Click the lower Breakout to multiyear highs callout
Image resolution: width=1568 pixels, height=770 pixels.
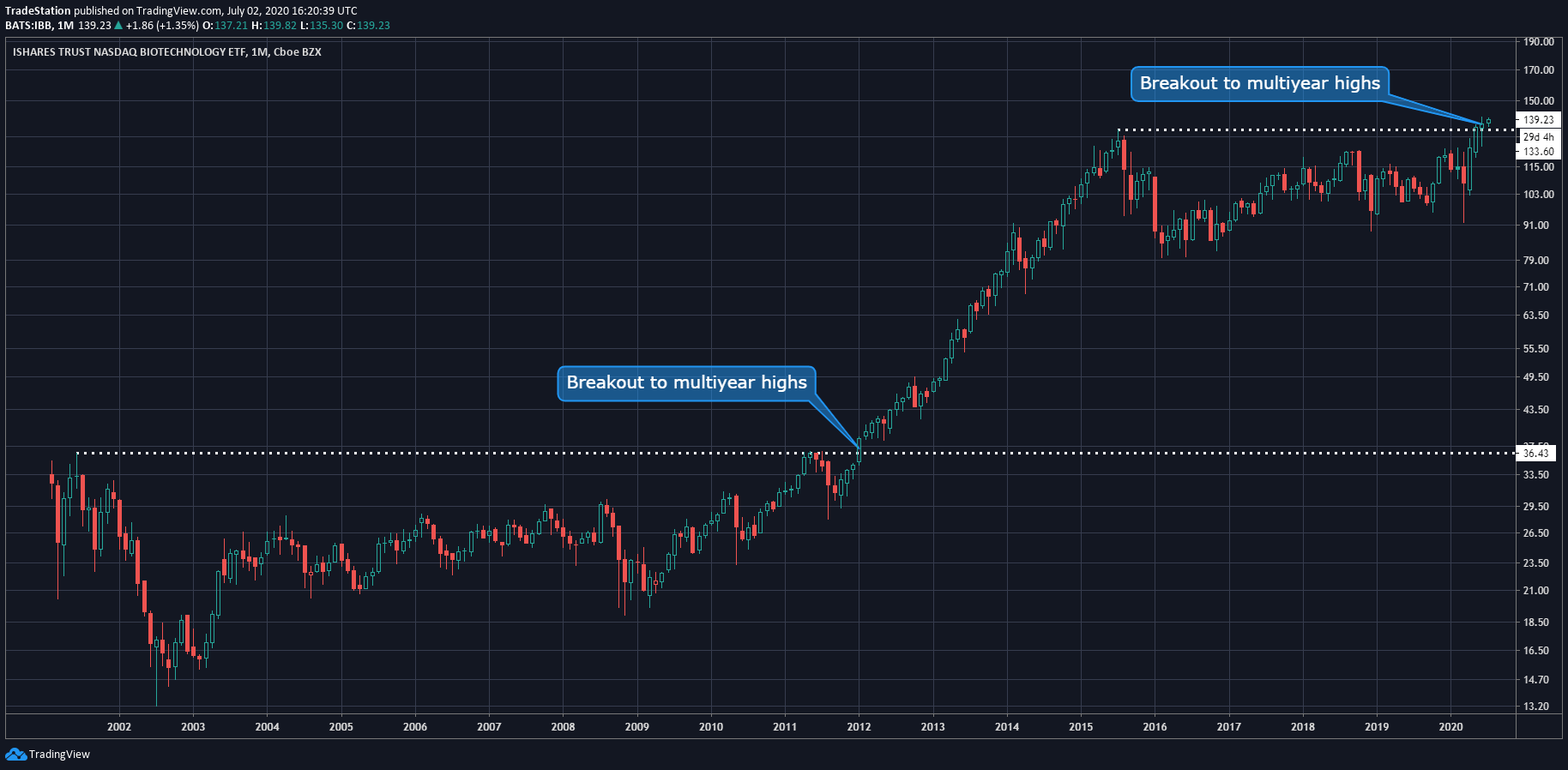click(x=686, y=382)
